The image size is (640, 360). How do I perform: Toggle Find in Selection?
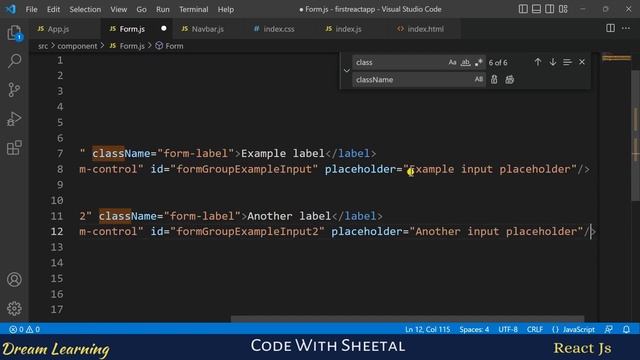[567, 62]
